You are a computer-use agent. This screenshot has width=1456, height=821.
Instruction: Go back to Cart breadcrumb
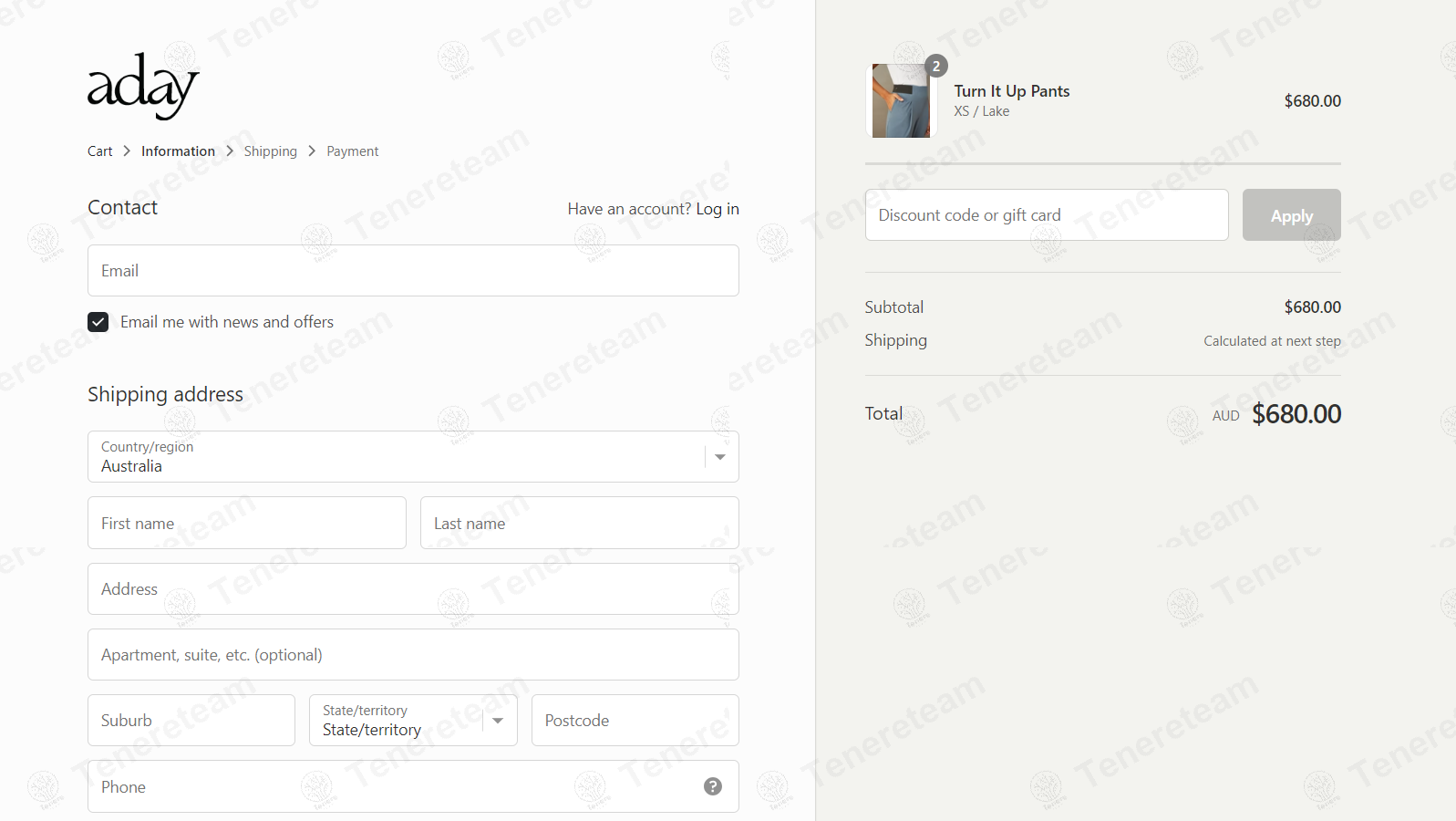[100, 151]
